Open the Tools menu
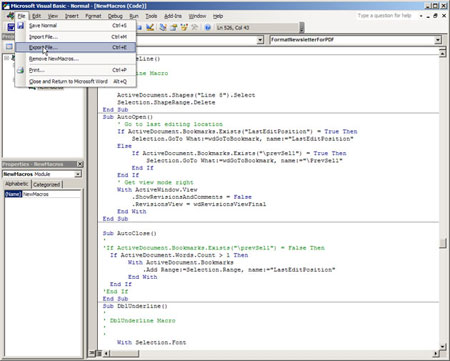450x361 pixels. pyautogui.click(x=151, y=16)
